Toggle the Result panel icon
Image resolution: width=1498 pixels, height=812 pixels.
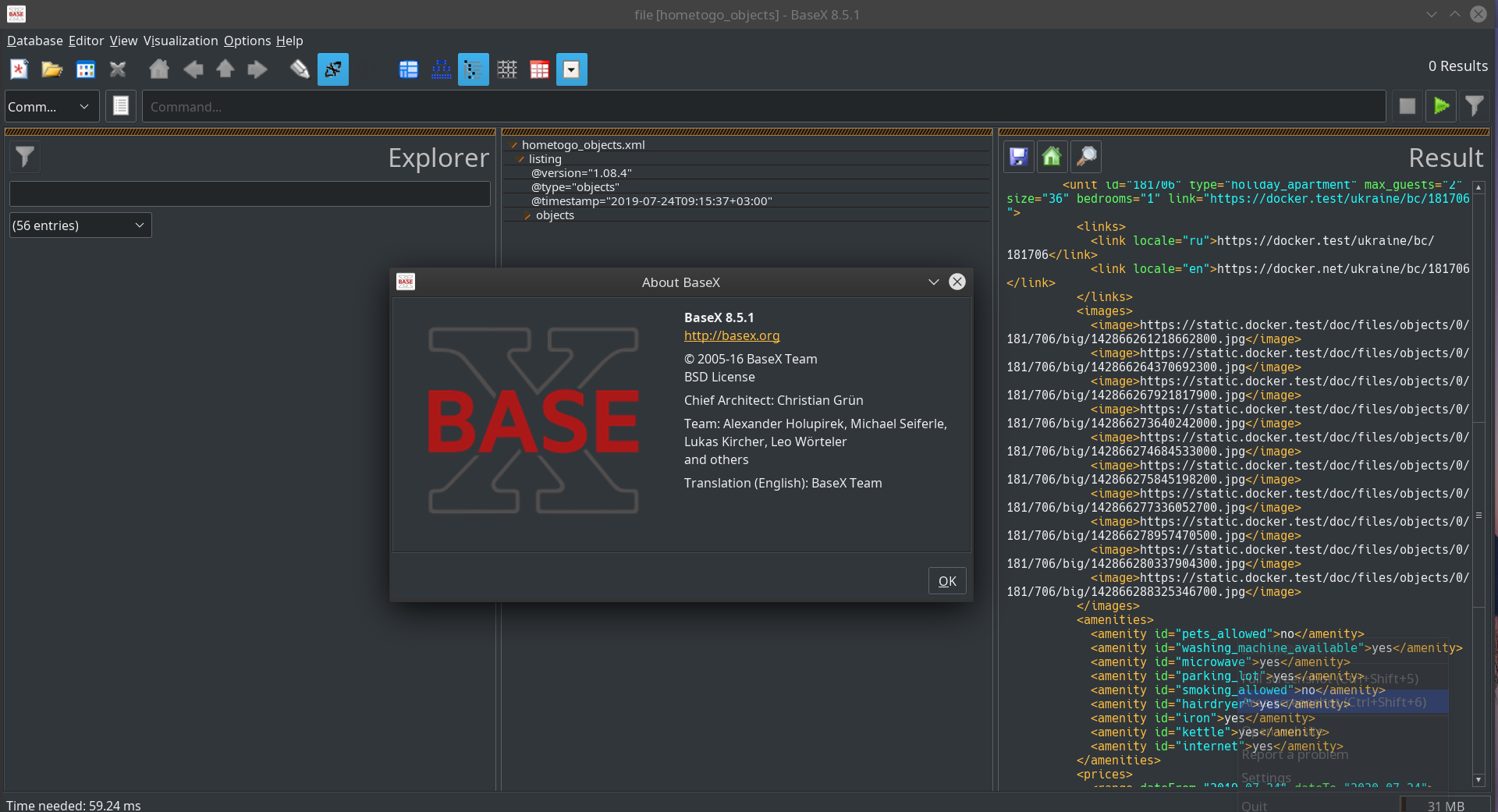572,69
